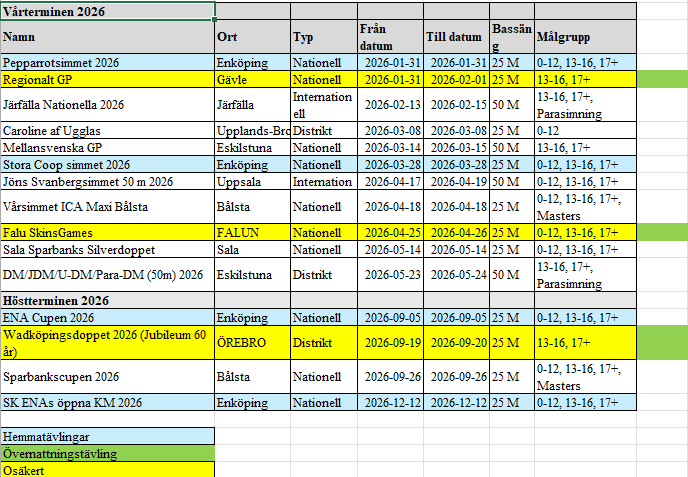Click the 'Mellansvenska GP' cell

coord(107,147)
